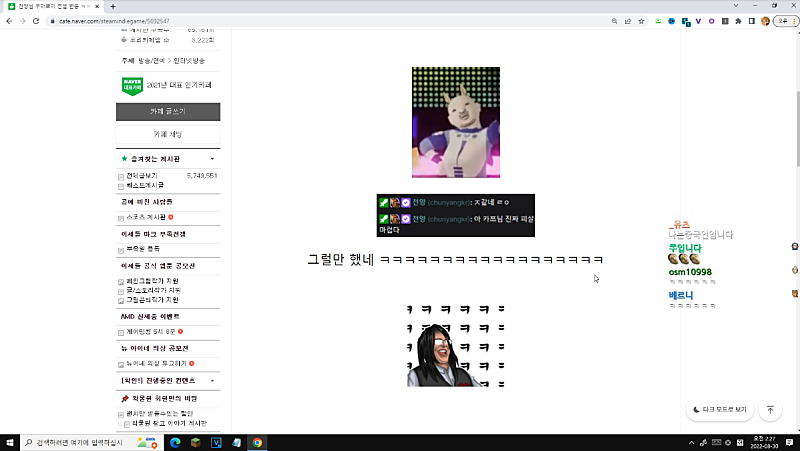Click the 베르니 username in chat
Screen dimensions: 800x451
(x=681, y=295)
